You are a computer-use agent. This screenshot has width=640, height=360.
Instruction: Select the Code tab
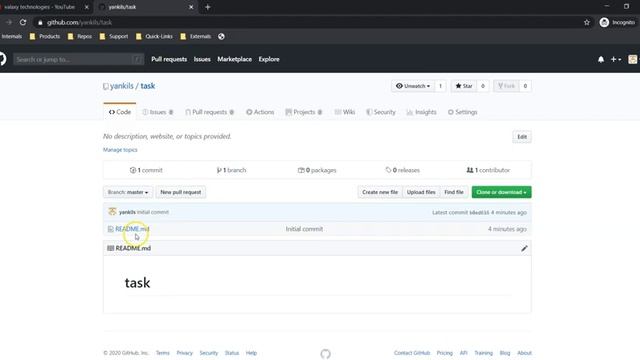tap(120, 112)
